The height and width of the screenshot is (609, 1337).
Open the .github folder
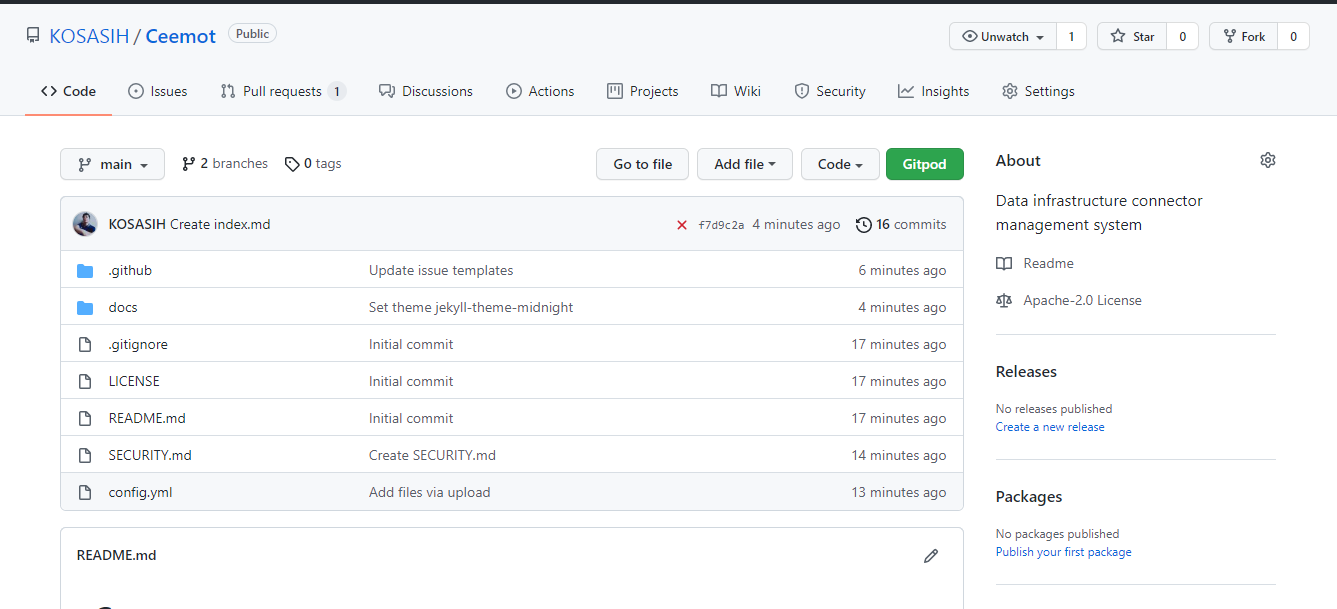pos(130,270)
